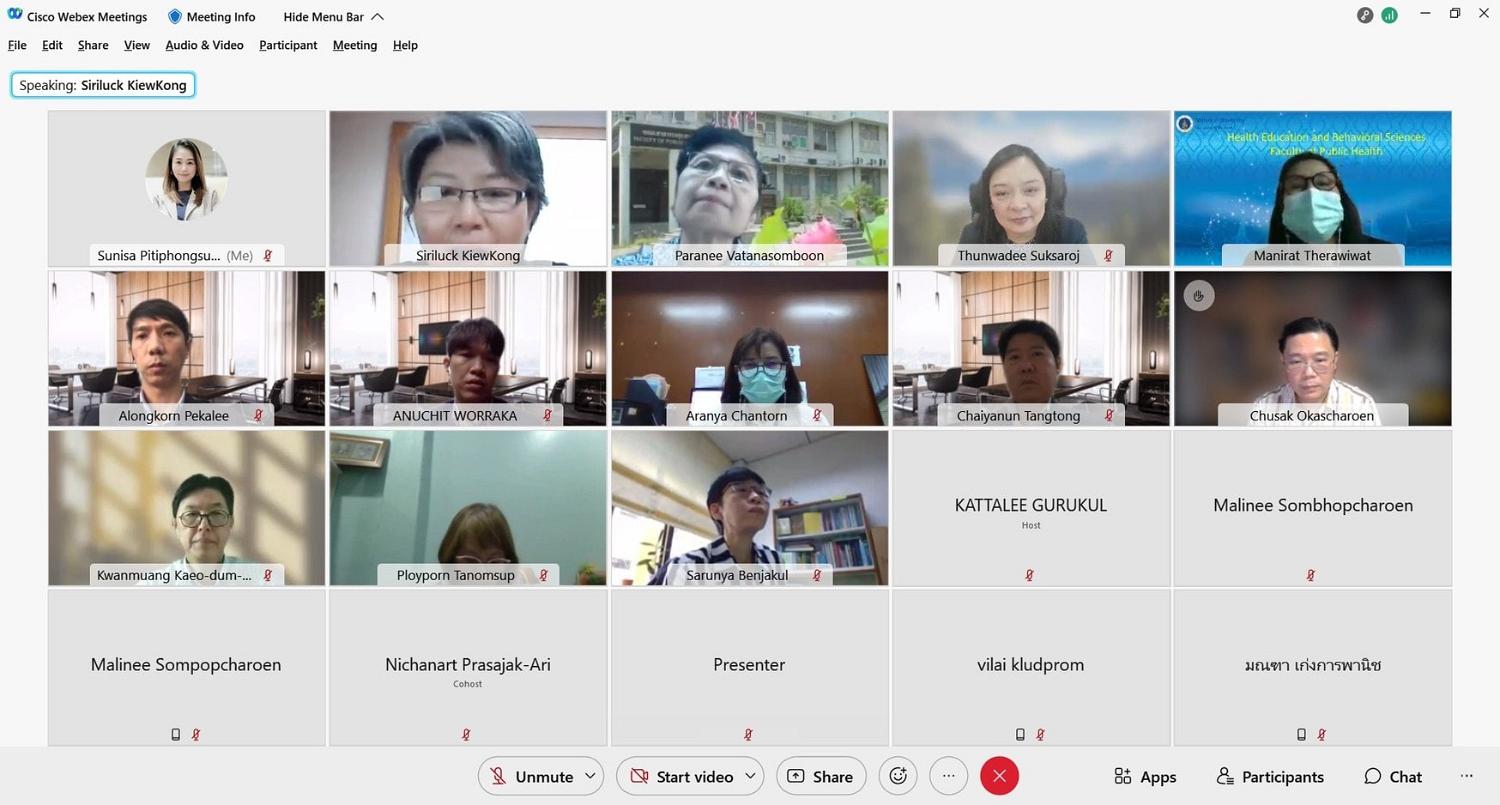
Task: Click the Speaking: Siriluck KiewKong indicator
Action: click(103, 85)
